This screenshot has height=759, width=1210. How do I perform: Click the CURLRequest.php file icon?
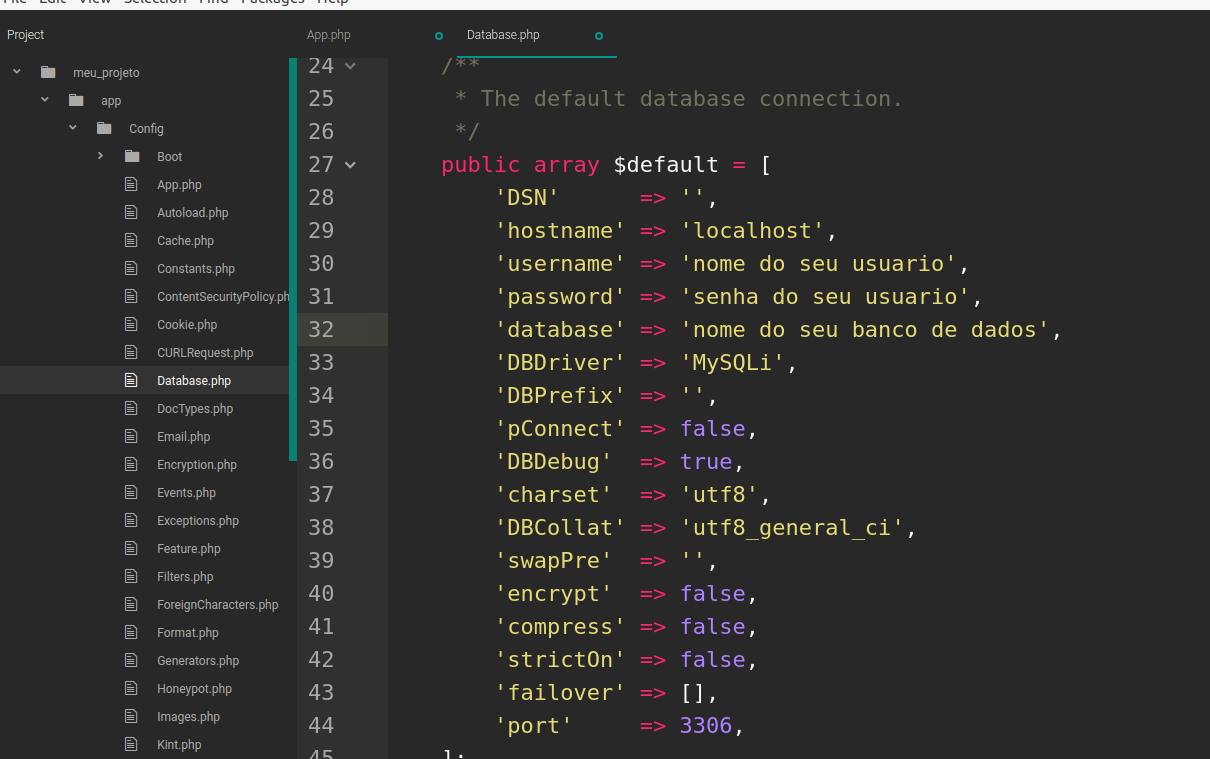coord(131,352)
